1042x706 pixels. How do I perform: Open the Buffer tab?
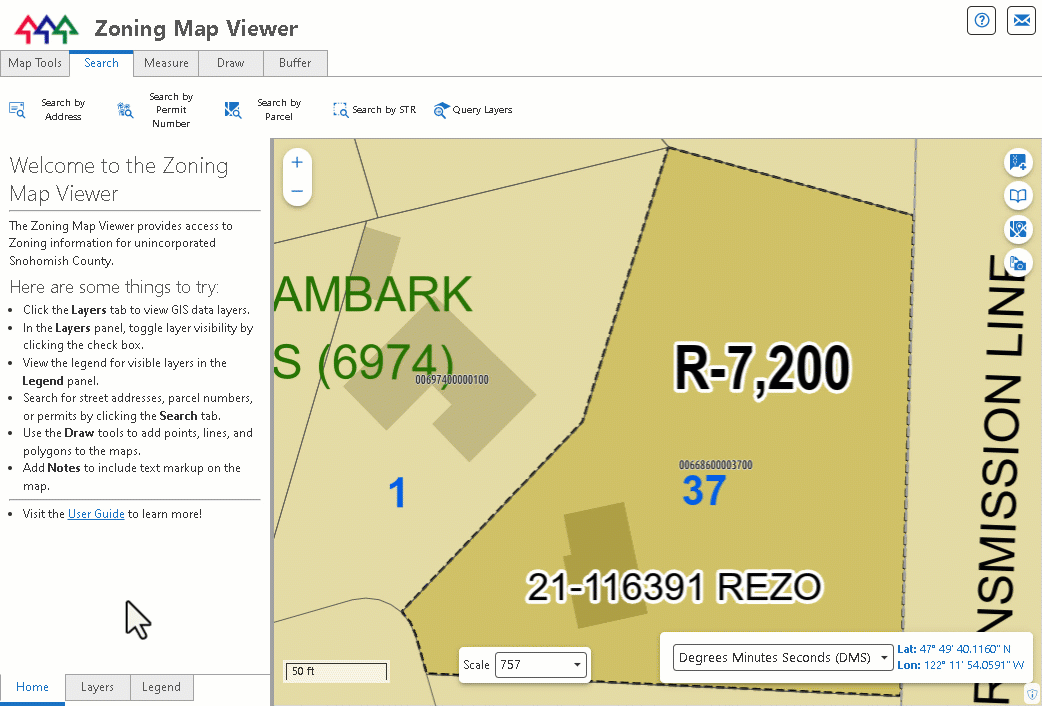(x=295, y=63)
